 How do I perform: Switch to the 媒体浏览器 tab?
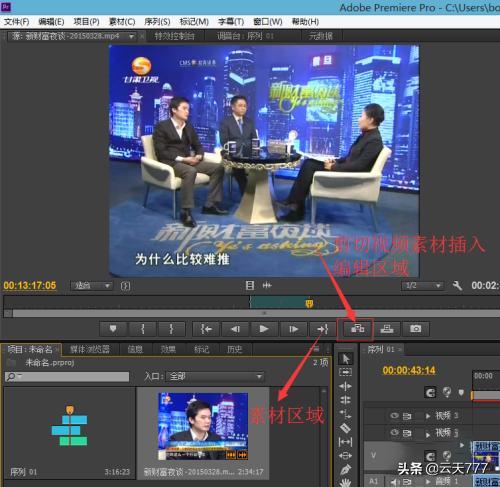90,349
